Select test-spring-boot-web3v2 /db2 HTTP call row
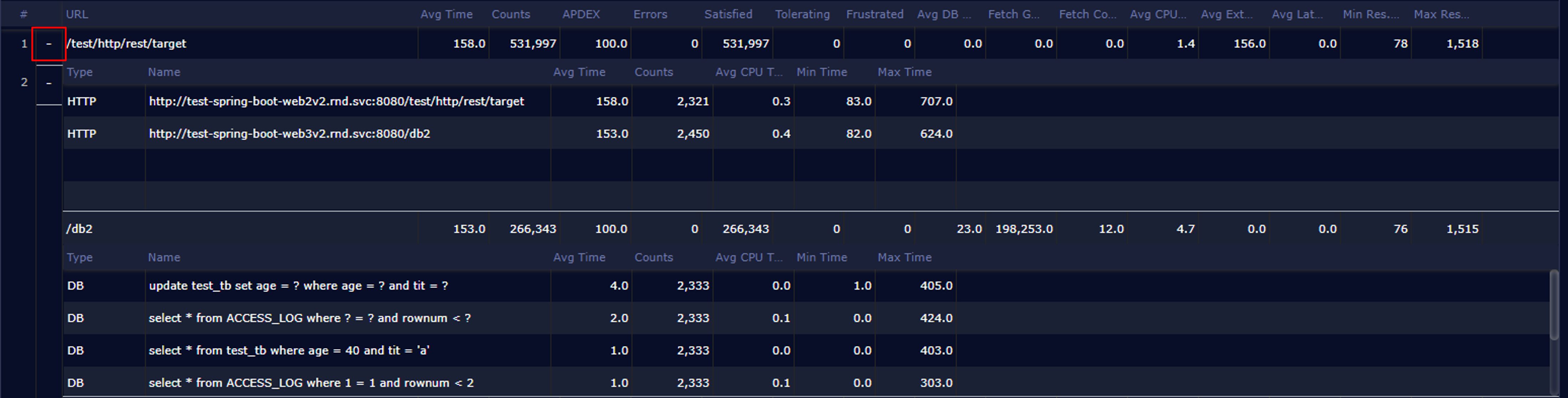This screenshot has height=398, width=1568. coord(289,134)
